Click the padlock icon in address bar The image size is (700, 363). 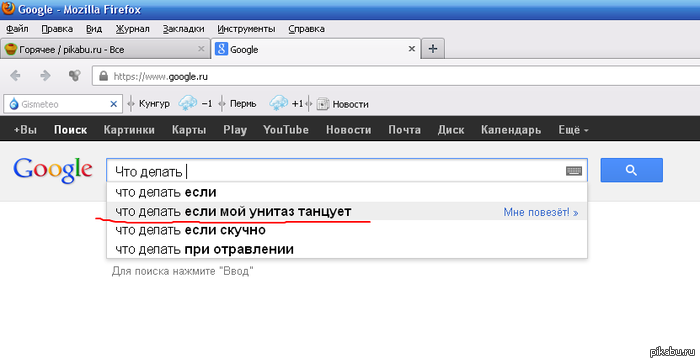pos(104,76)
